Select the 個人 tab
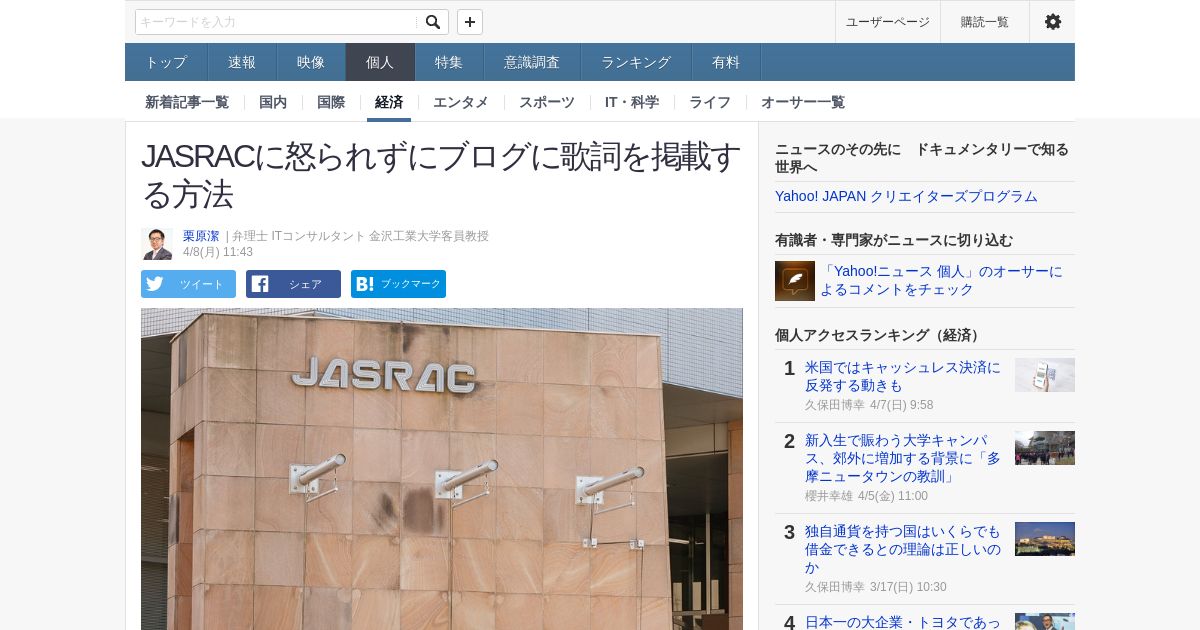This screenshot has height=630, width=1200. [380, 62]
